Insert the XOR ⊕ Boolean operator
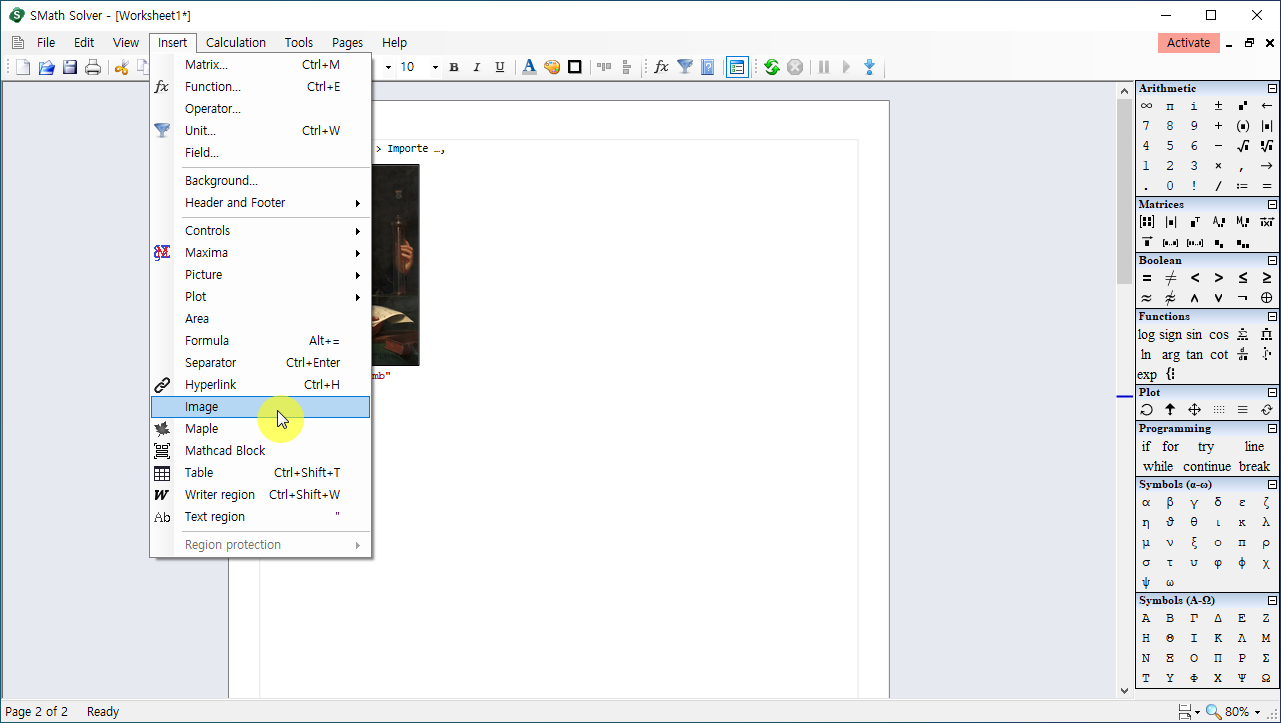The image size is (1281, 723). click(x=1266, y=298)
